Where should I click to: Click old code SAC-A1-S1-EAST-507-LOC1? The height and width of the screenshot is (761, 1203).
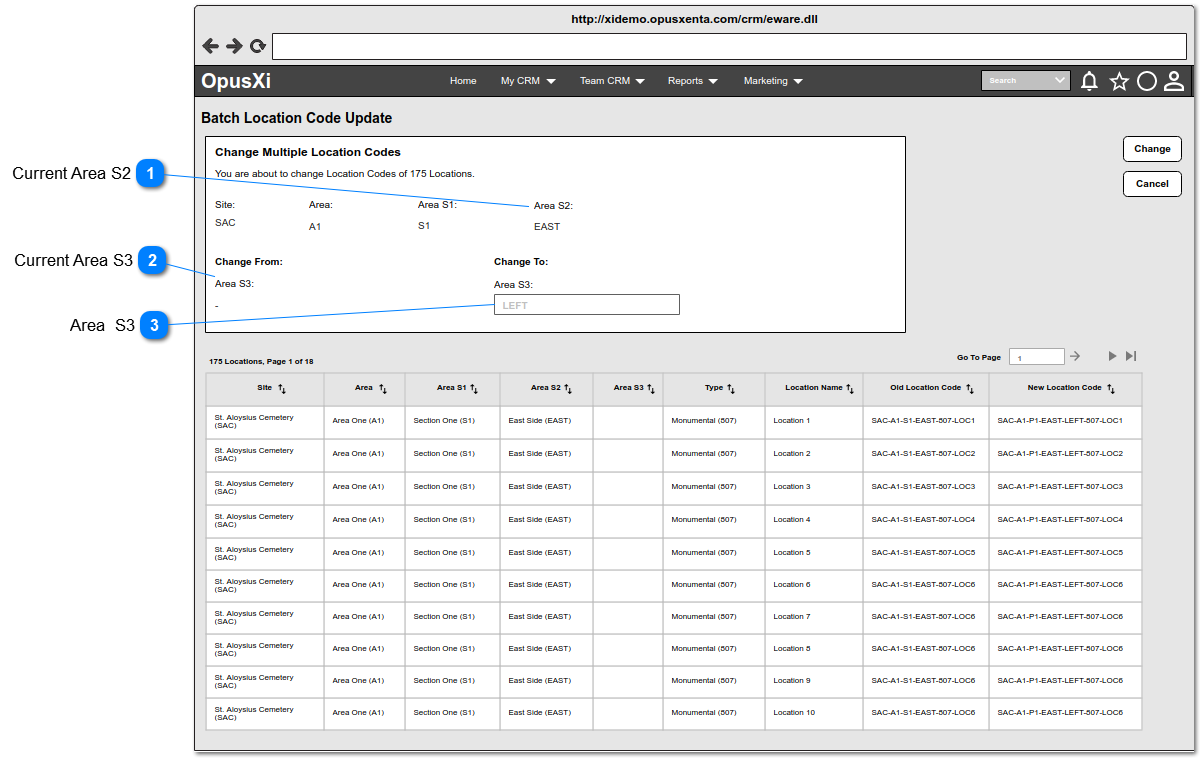(923, 421)
